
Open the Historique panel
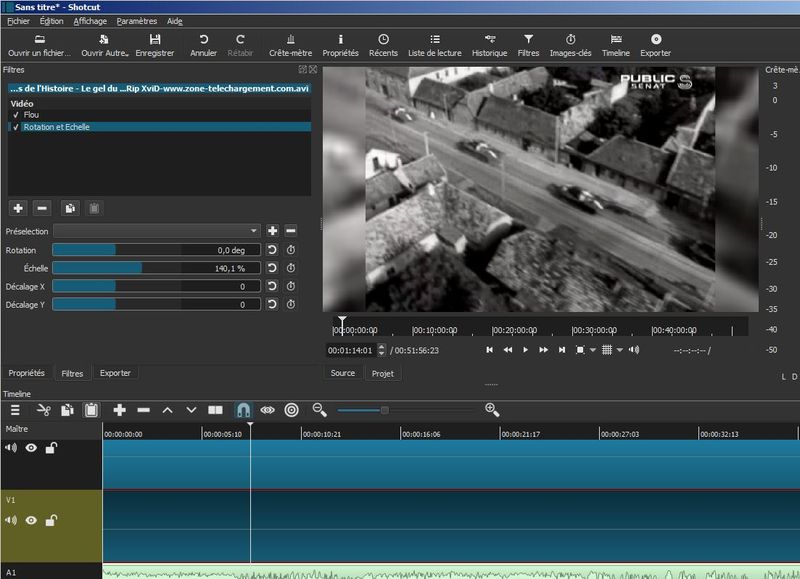[489, 45]
